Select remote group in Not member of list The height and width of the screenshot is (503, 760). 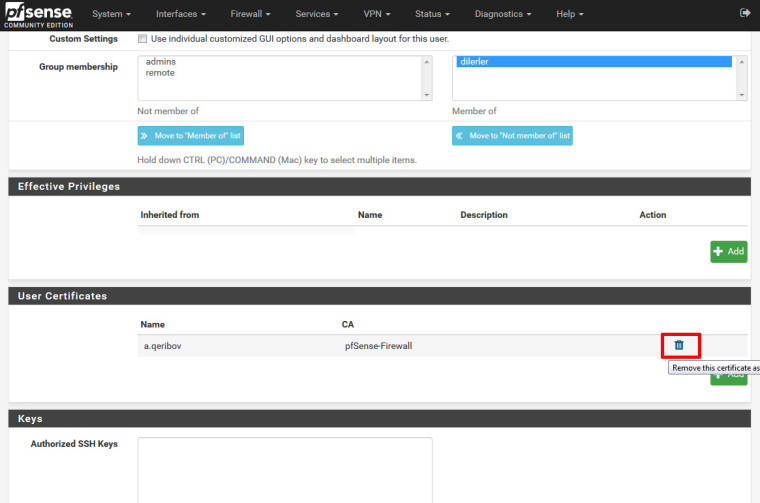coord(160,73)
